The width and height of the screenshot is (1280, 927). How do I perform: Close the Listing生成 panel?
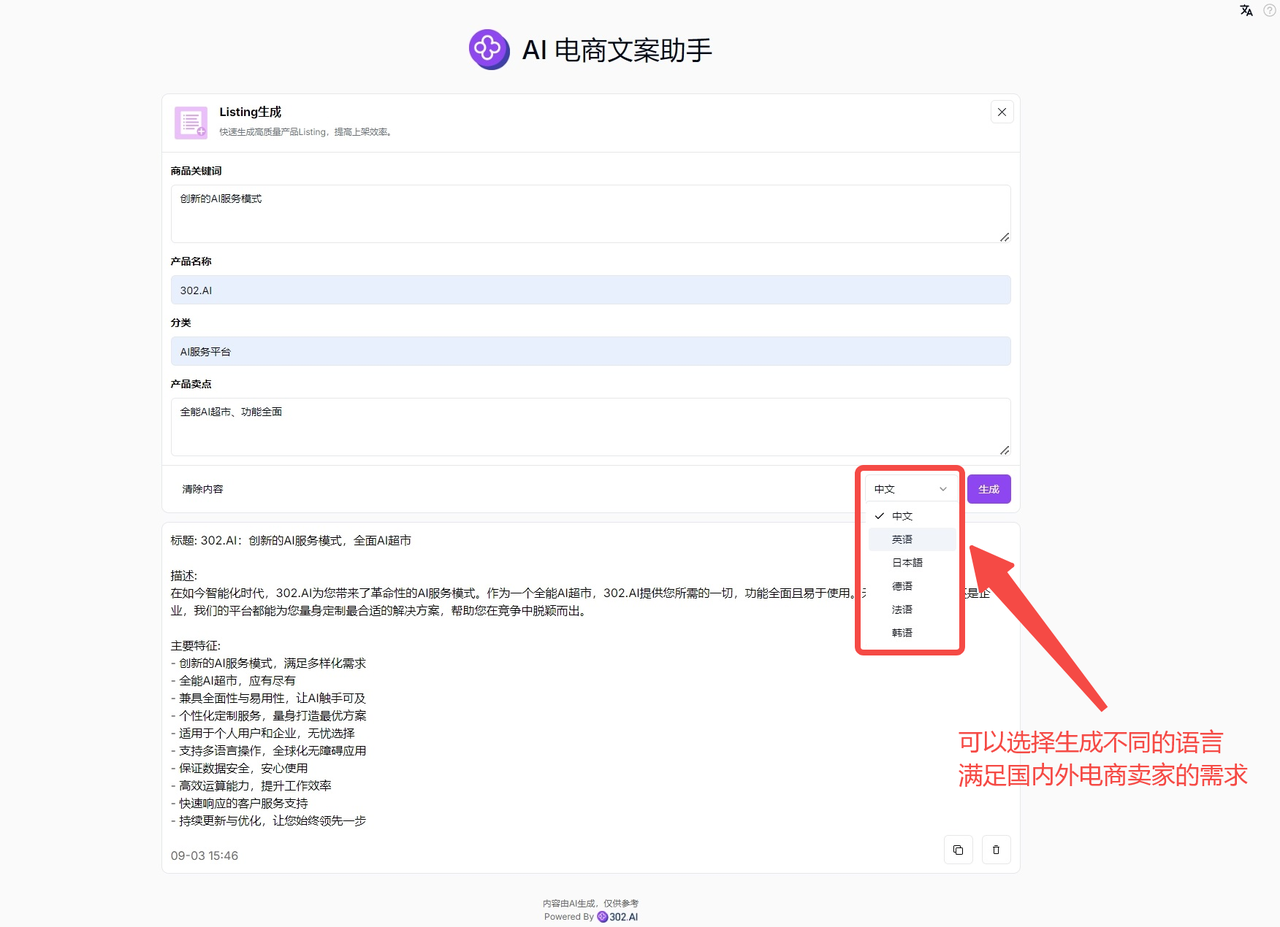pos(1002,112)
